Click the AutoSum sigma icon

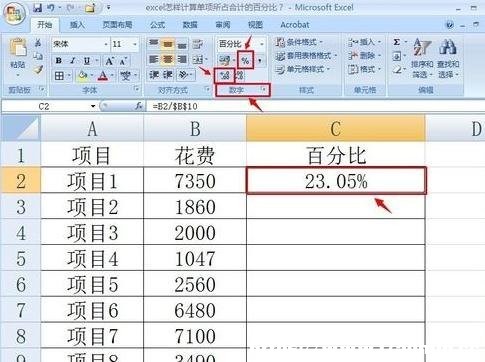point(396,42)
